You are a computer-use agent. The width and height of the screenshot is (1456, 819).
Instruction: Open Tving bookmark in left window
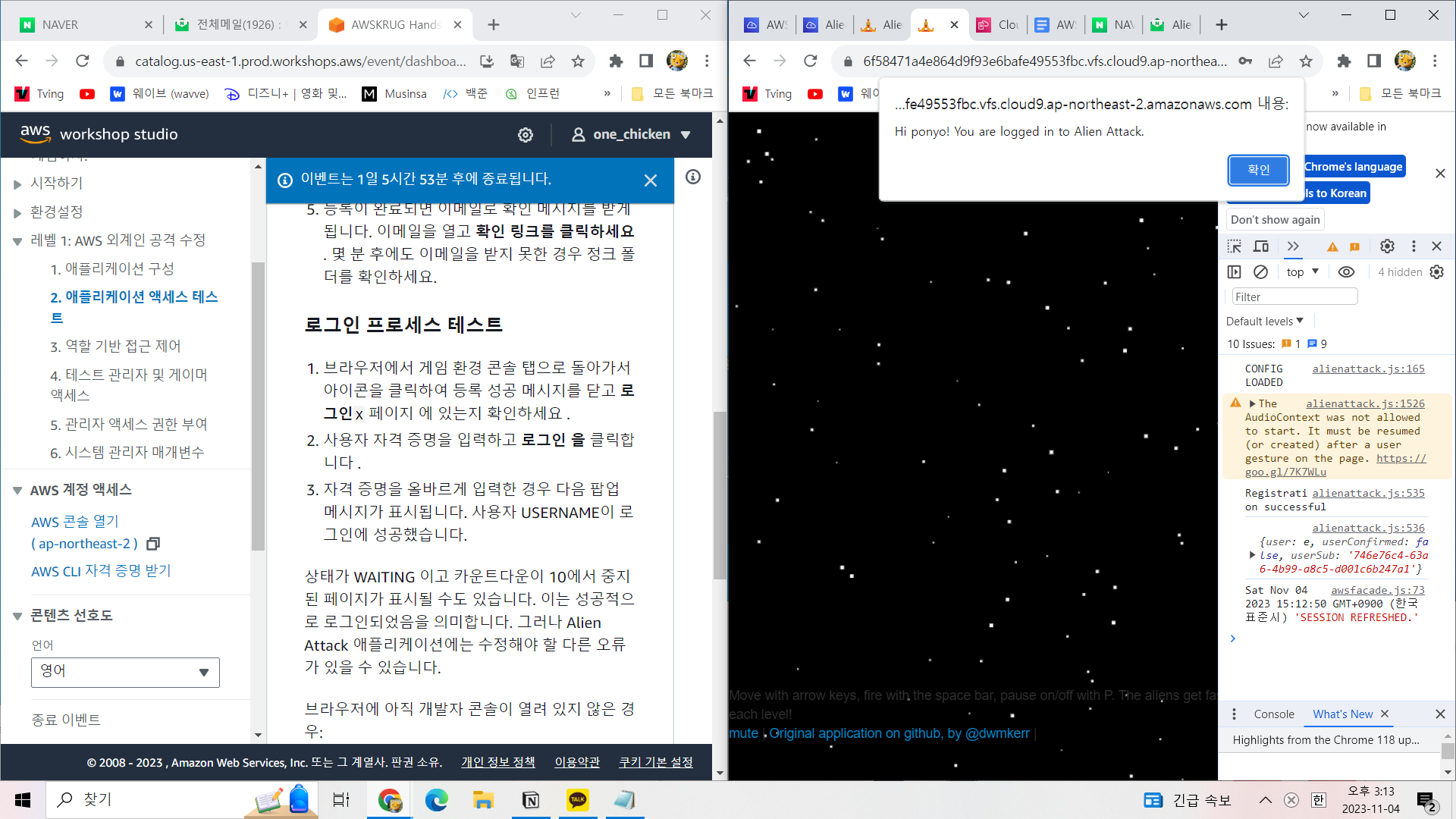pyautogui.click(x=39, y=93)
